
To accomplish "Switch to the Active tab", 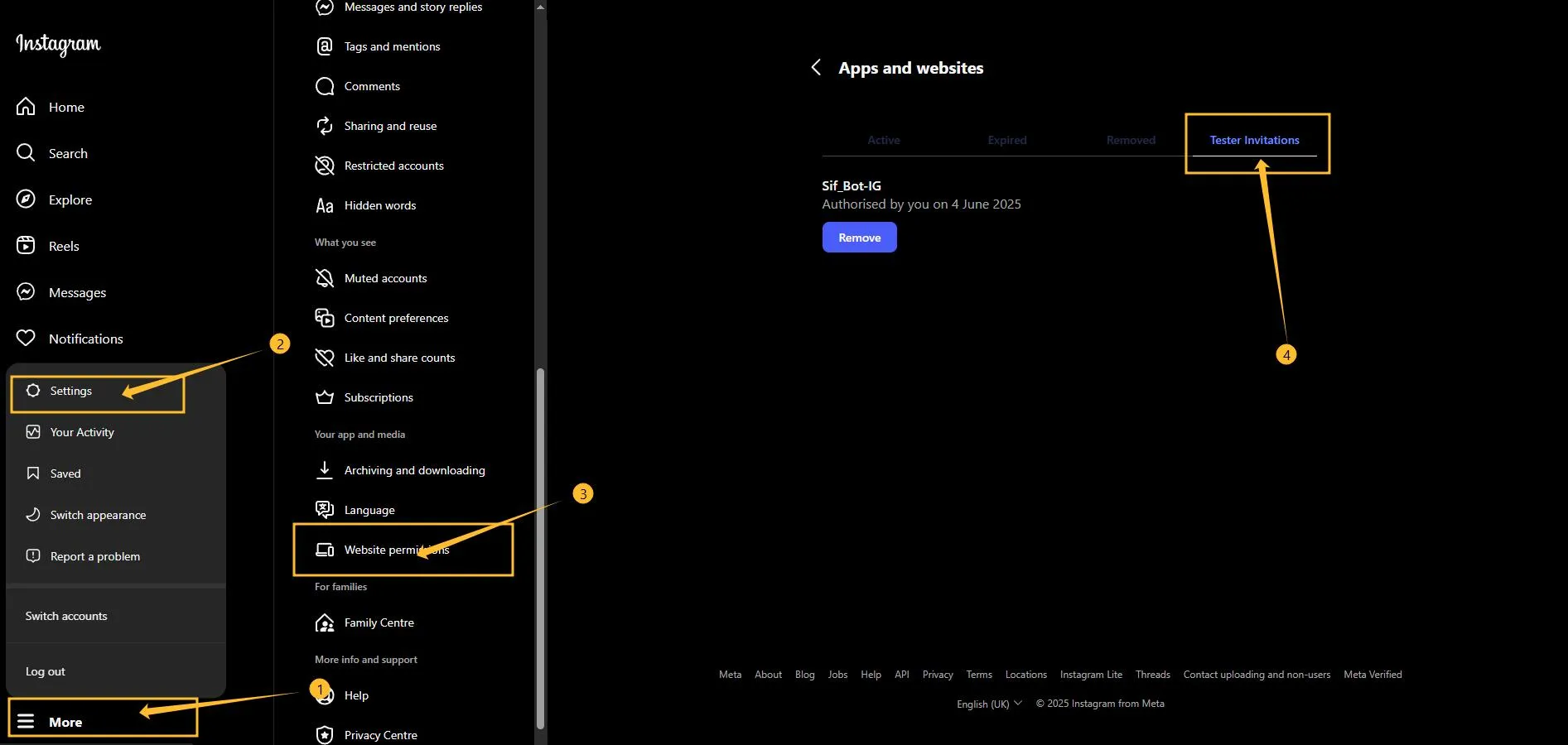I will [x=883, y=140].
